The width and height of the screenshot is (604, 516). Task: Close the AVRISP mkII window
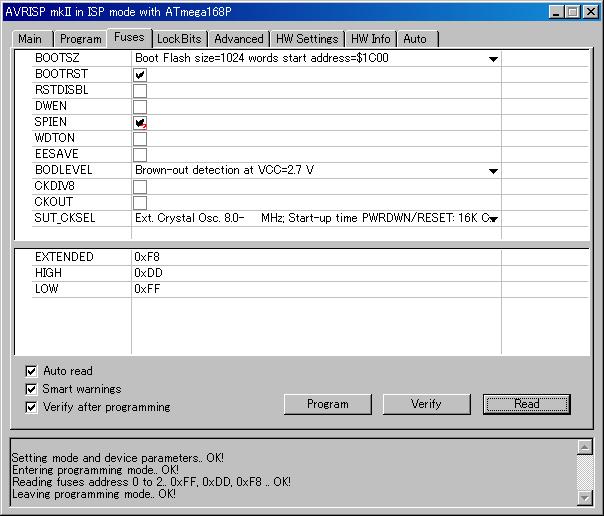click(591, 12)
